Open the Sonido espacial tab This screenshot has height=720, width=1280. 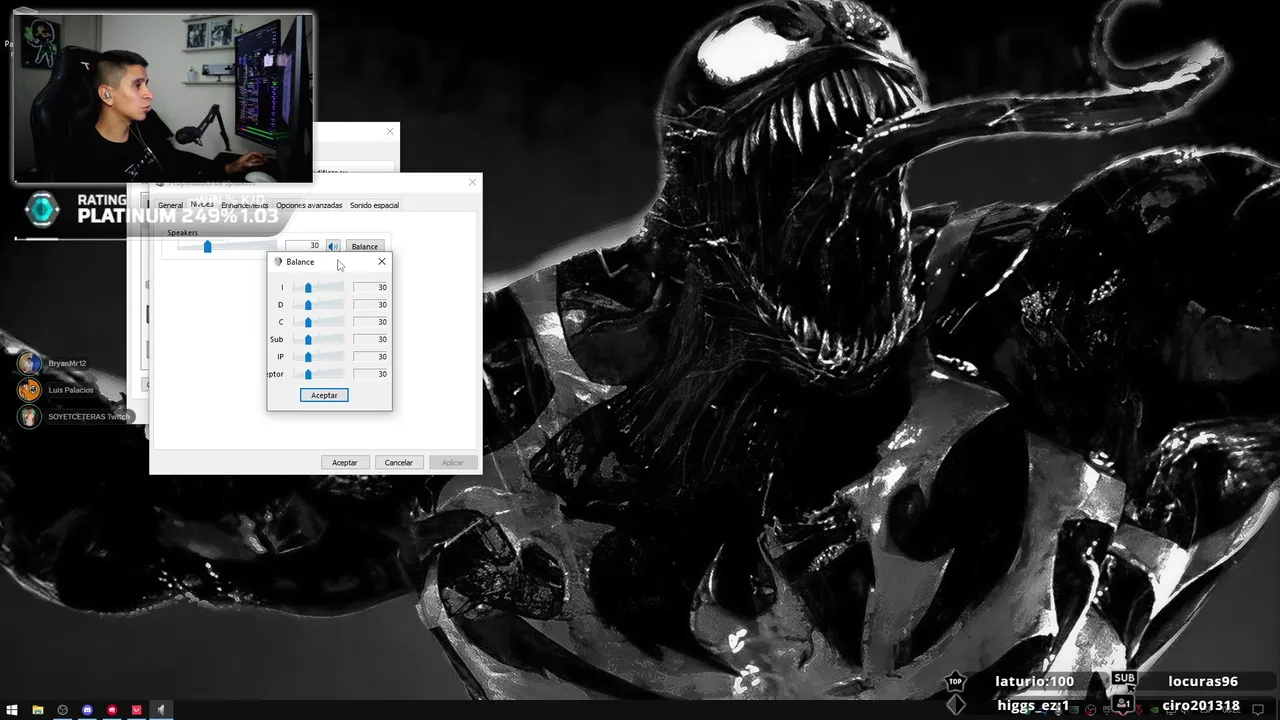coord(374,205)
